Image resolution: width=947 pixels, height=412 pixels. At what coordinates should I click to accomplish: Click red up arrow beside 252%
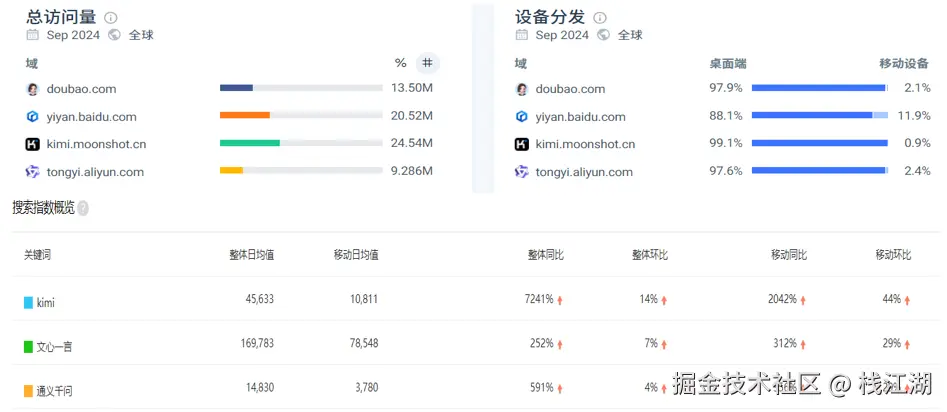(x=560, y=344)
